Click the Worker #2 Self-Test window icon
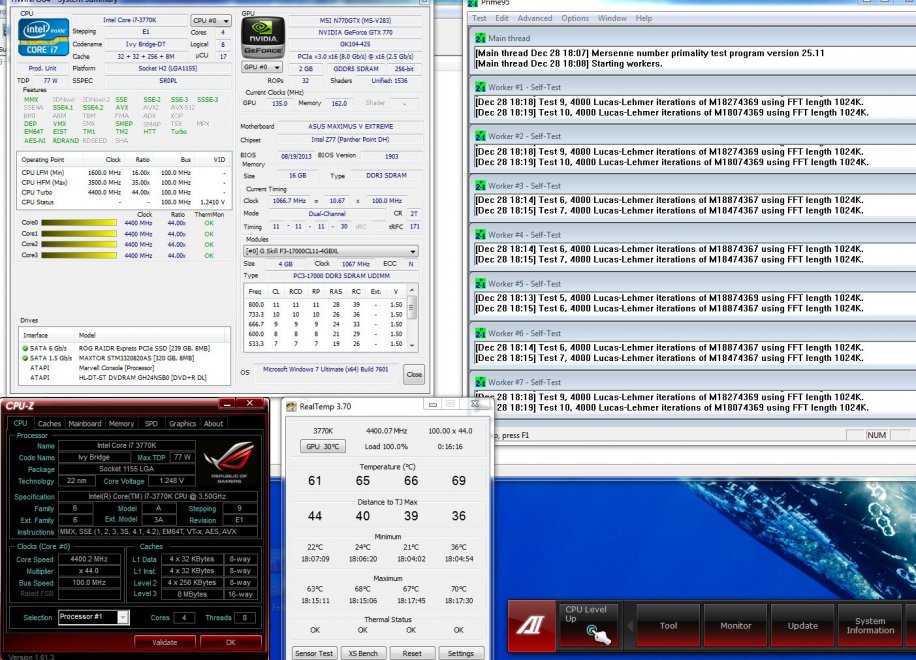 click(x=480, y=136)
